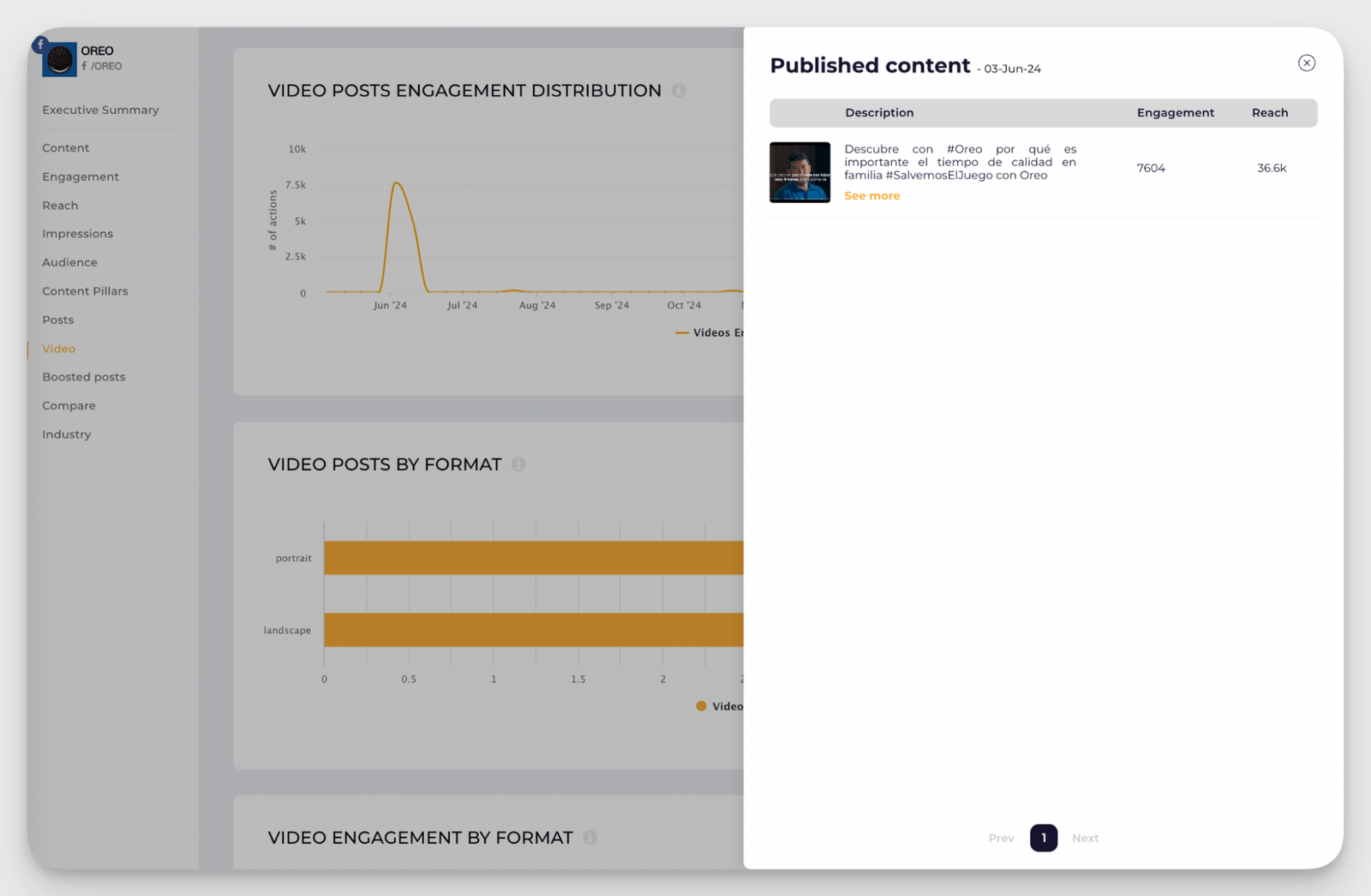Click info icon beside Video Posts Engagement Distribution

coord(679,90)
